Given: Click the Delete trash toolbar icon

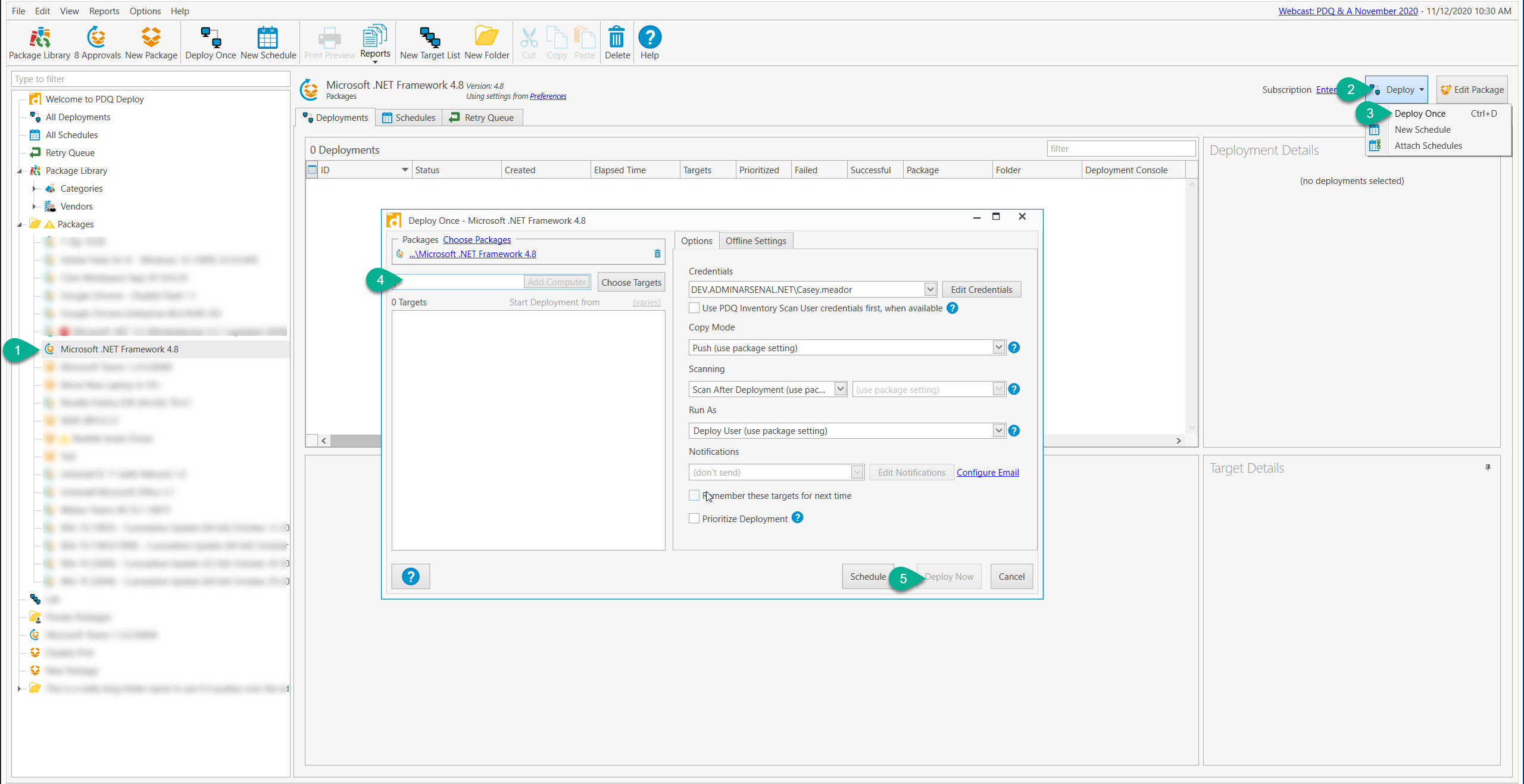Looking at the screenshot, I should 617,43.
